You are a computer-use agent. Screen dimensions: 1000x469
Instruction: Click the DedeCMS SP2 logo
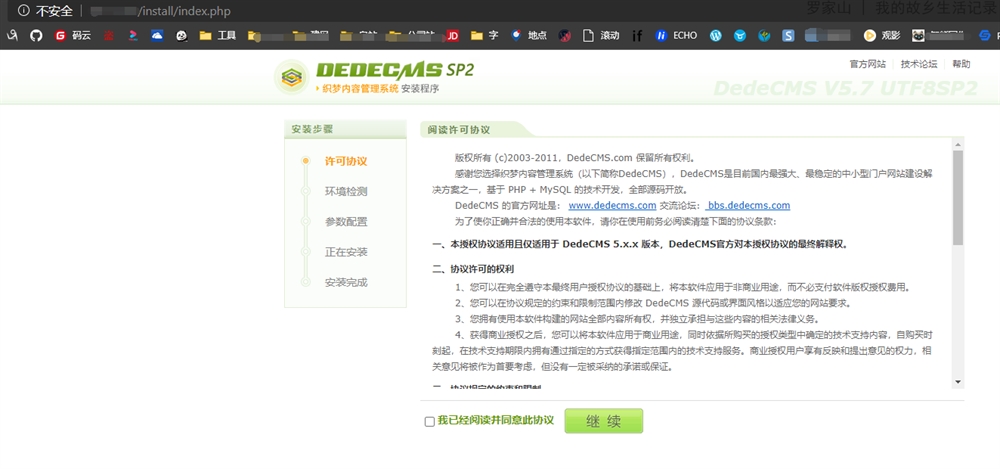click(375, 77)
